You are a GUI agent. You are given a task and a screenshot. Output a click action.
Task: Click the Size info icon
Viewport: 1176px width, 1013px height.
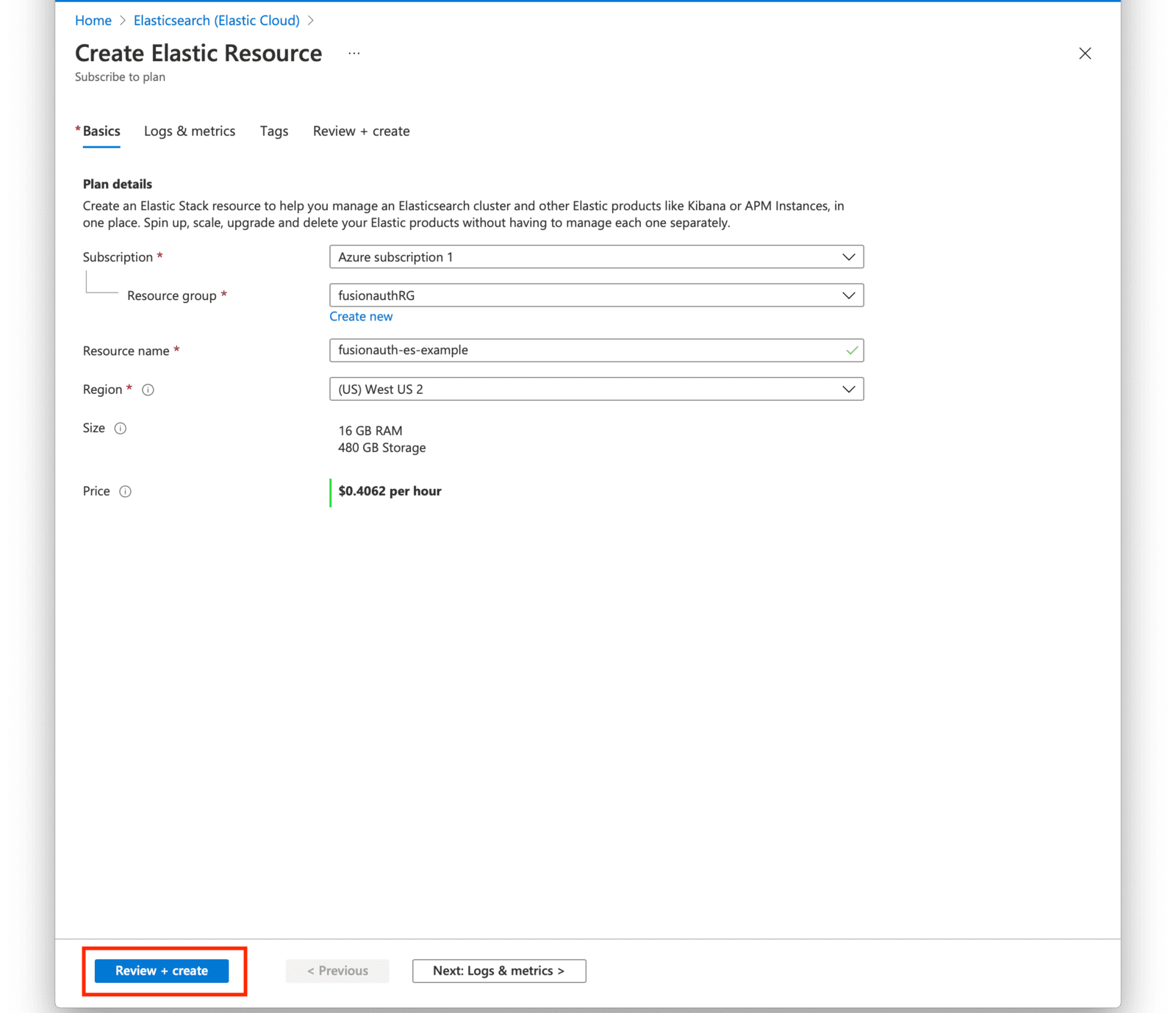click(x=121, y=429)
